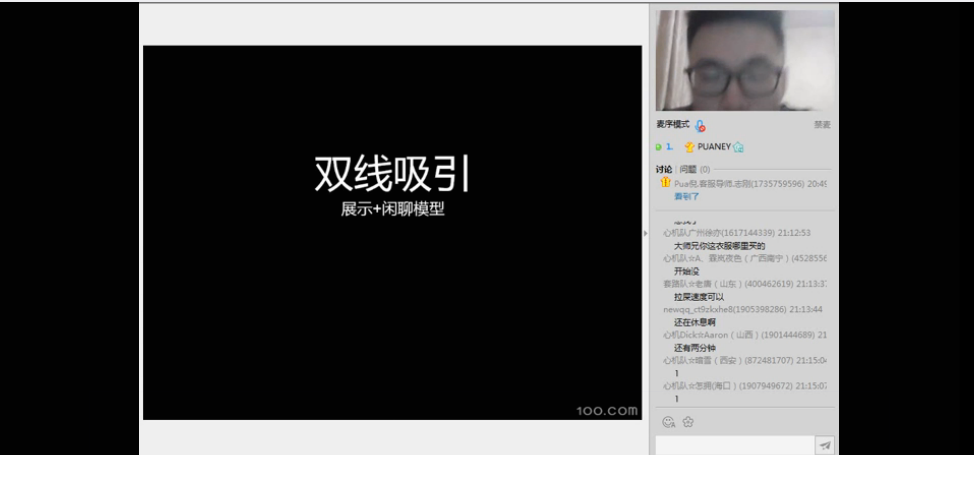Click the message '拉屎速度可以'
This screenshot has width=974, height=478.
coord(699,297)
